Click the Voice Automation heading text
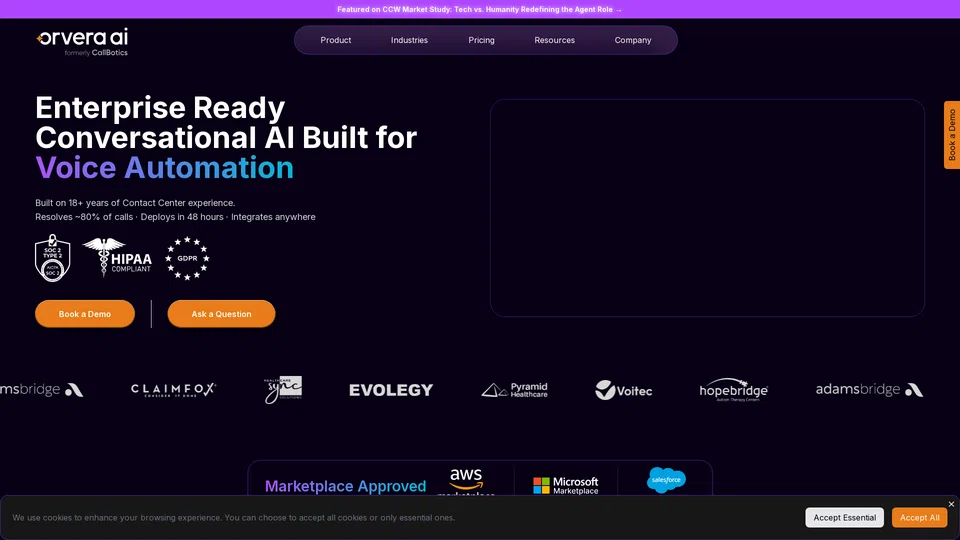This screenshot has height=540, width=960. [164, 168]
